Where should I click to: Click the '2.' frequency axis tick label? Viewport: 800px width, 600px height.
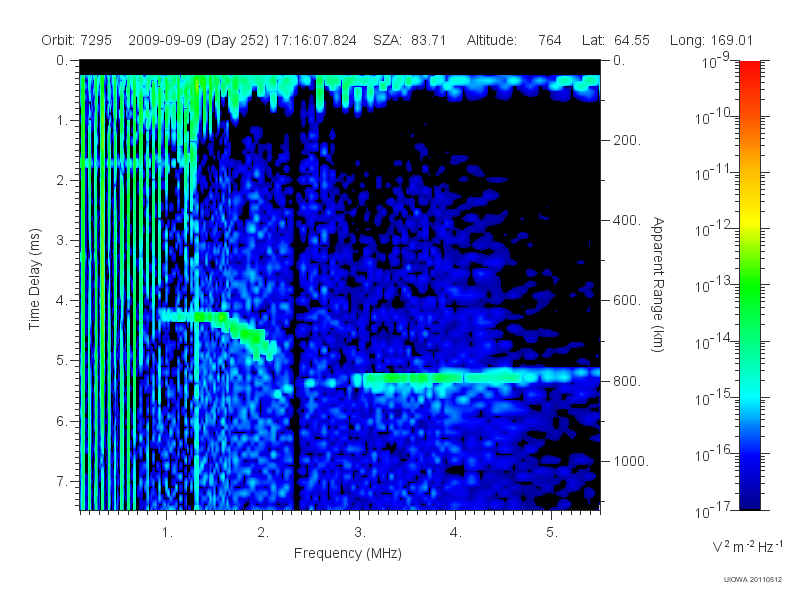coord(263,533)
